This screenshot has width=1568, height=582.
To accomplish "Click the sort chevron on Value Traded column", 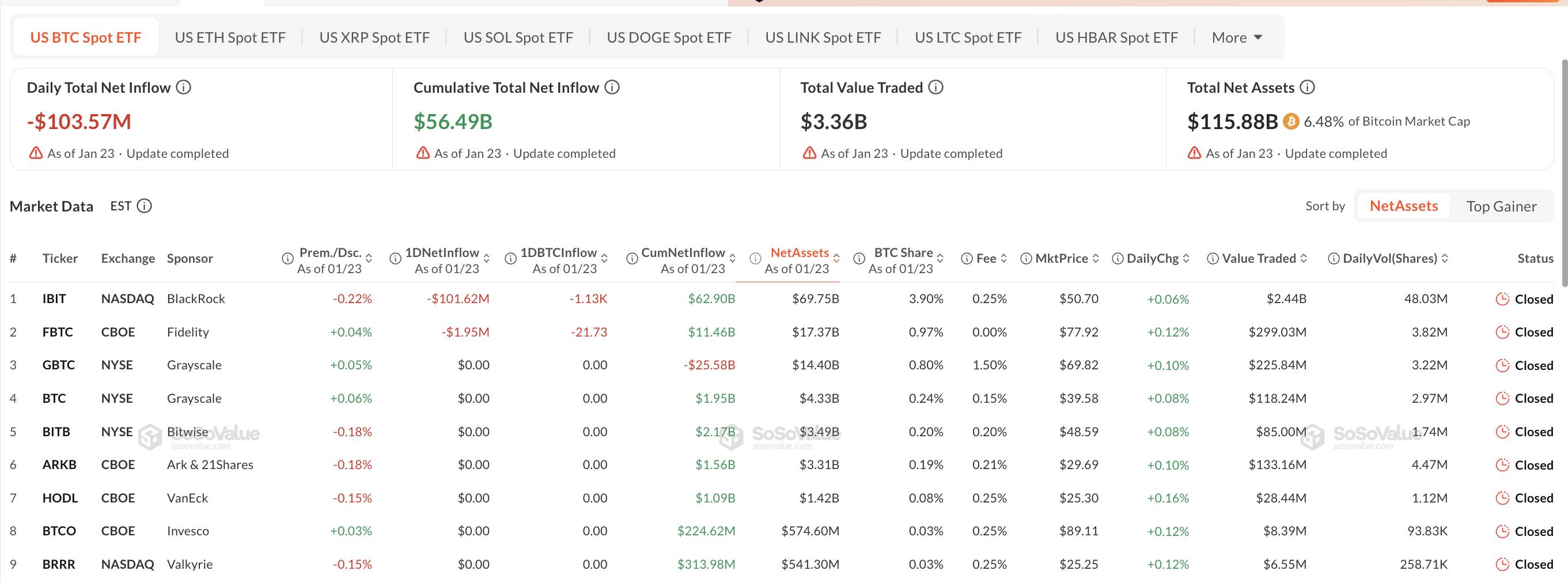I will 1302,258.
